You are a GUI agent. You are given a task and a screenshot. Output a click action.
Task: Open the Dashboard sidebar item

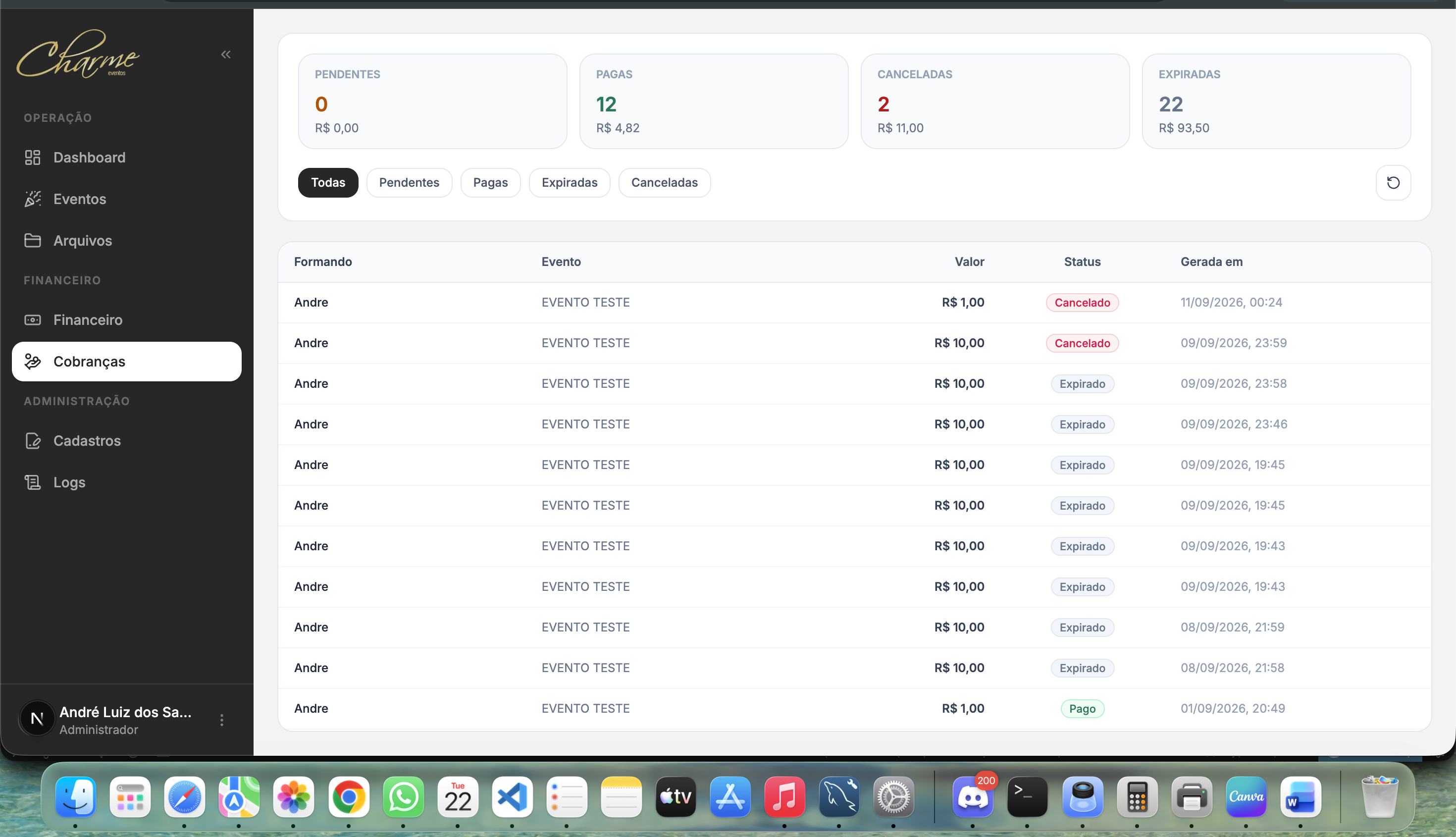click(126, 157)
